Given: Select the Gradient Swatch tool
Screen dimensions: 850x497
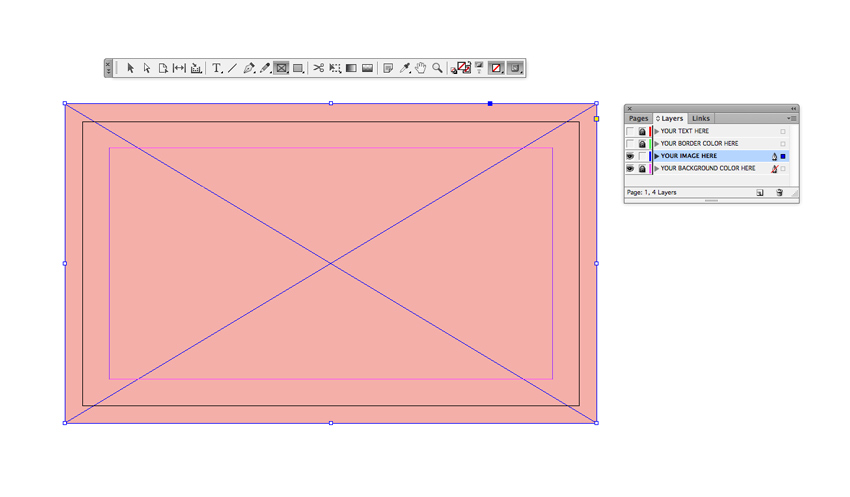Looking at the screenshot, I should pyautogui.click(x=351, y=68).
